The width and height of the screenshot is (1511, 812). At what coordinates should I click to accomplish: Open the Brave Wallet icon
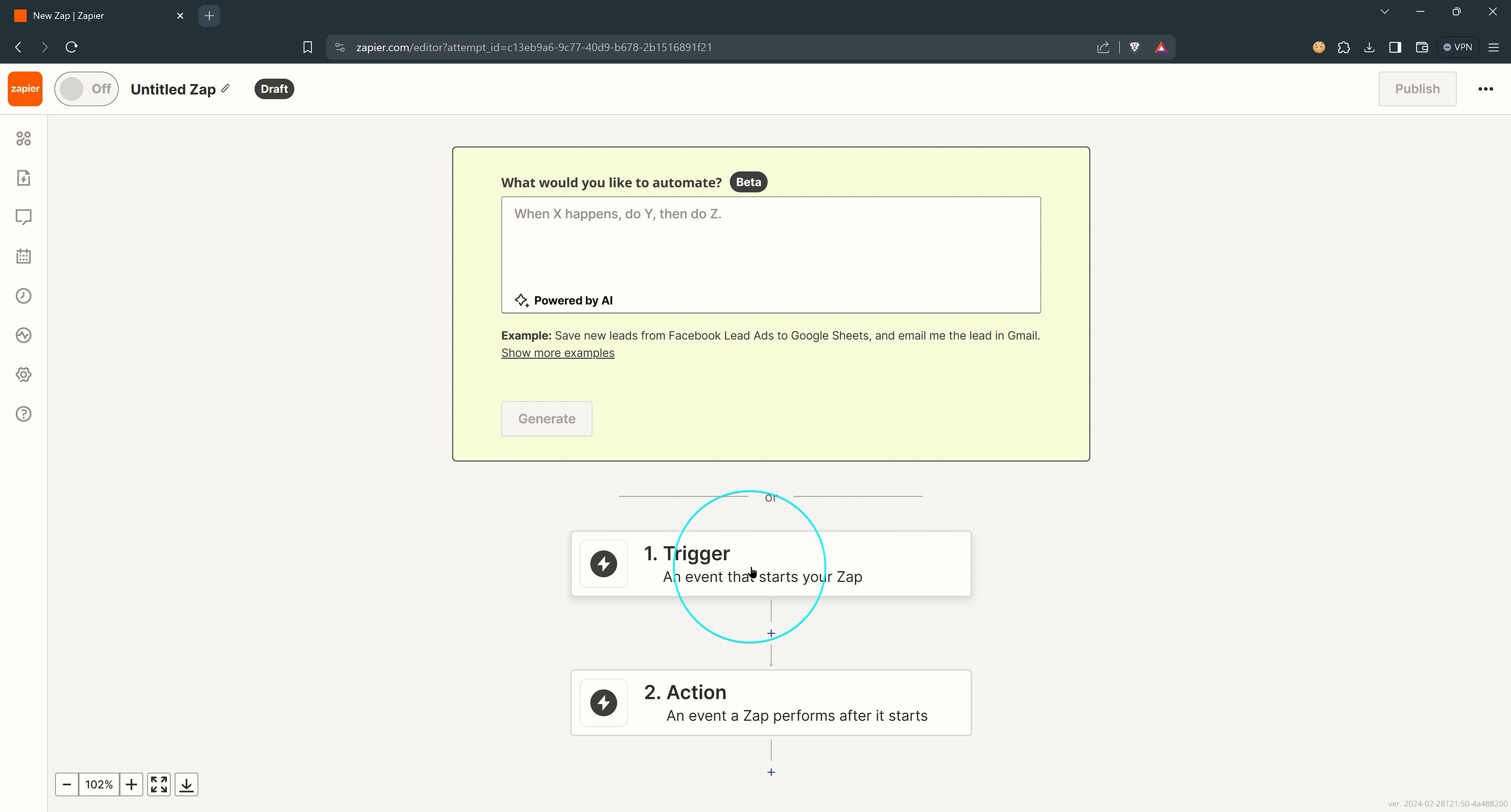[1422, 47]
